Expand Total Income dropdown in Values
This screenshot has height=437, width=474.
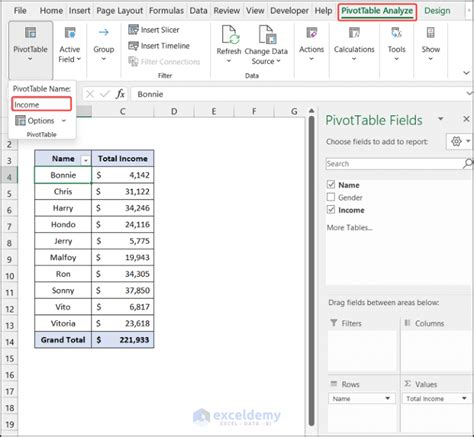[464, 398]
